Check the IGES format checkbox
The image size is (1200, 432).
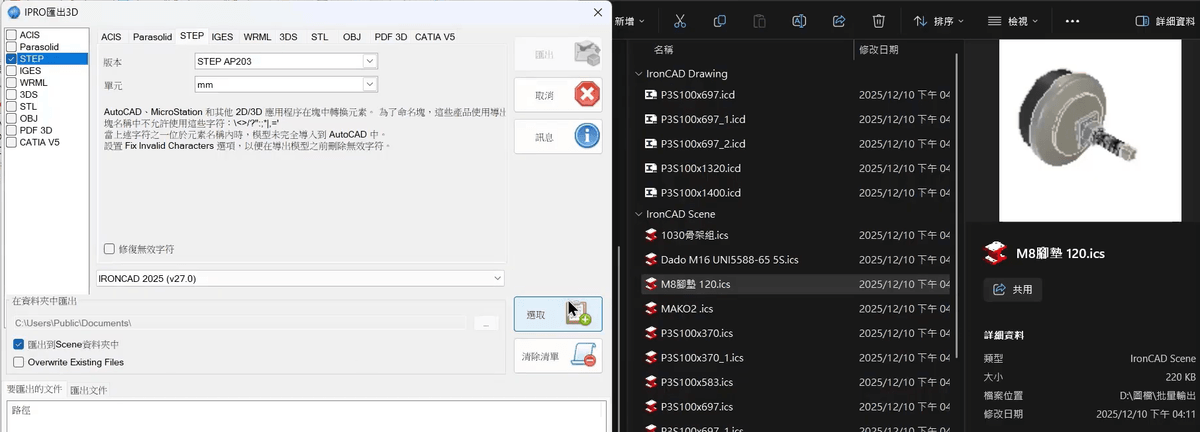coord(11,71)
